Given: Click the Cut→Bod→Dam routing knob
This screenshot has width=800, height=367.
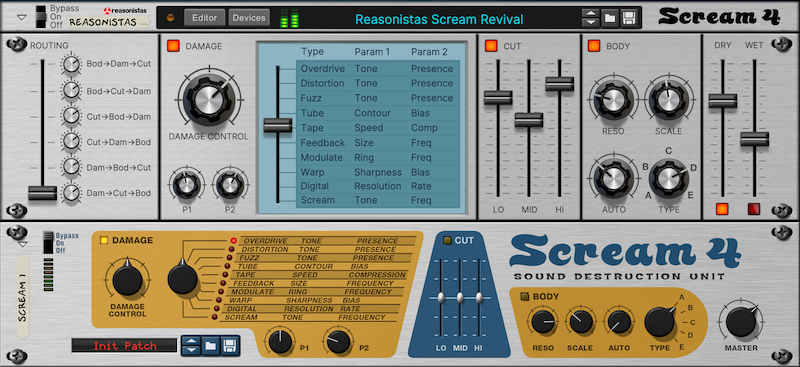Looking at the screenshot, I should pyautogui.click(x=72, y=116).
